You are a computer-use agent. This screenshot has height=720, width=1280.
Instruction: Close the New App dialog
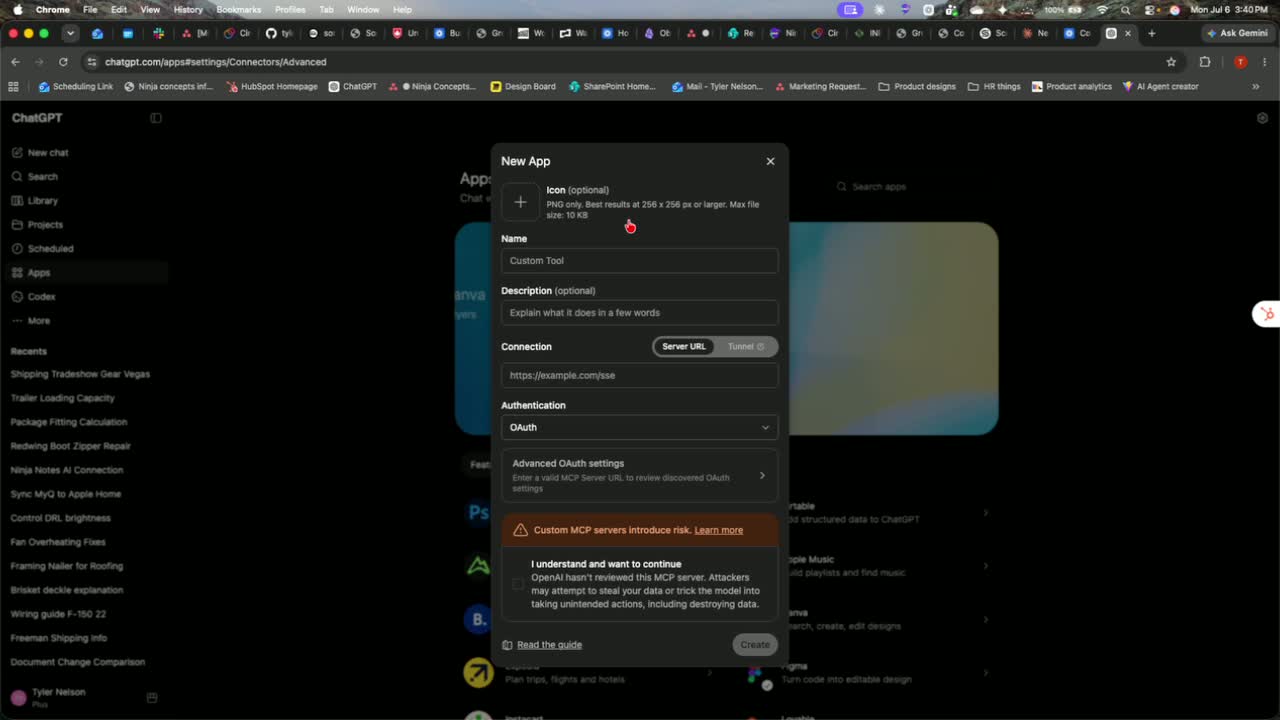(770, 161)
